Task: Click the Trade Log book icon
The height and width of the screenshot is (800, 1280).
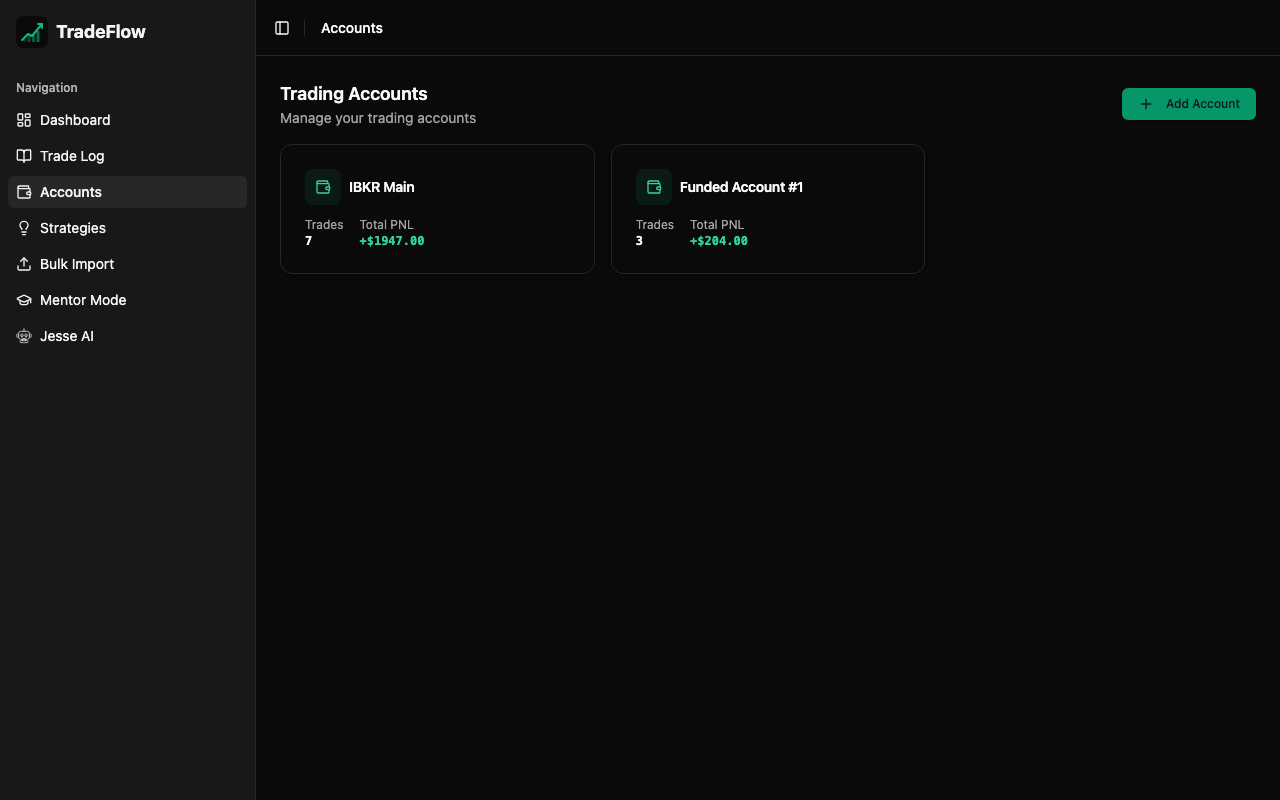Action: [24, 156]
